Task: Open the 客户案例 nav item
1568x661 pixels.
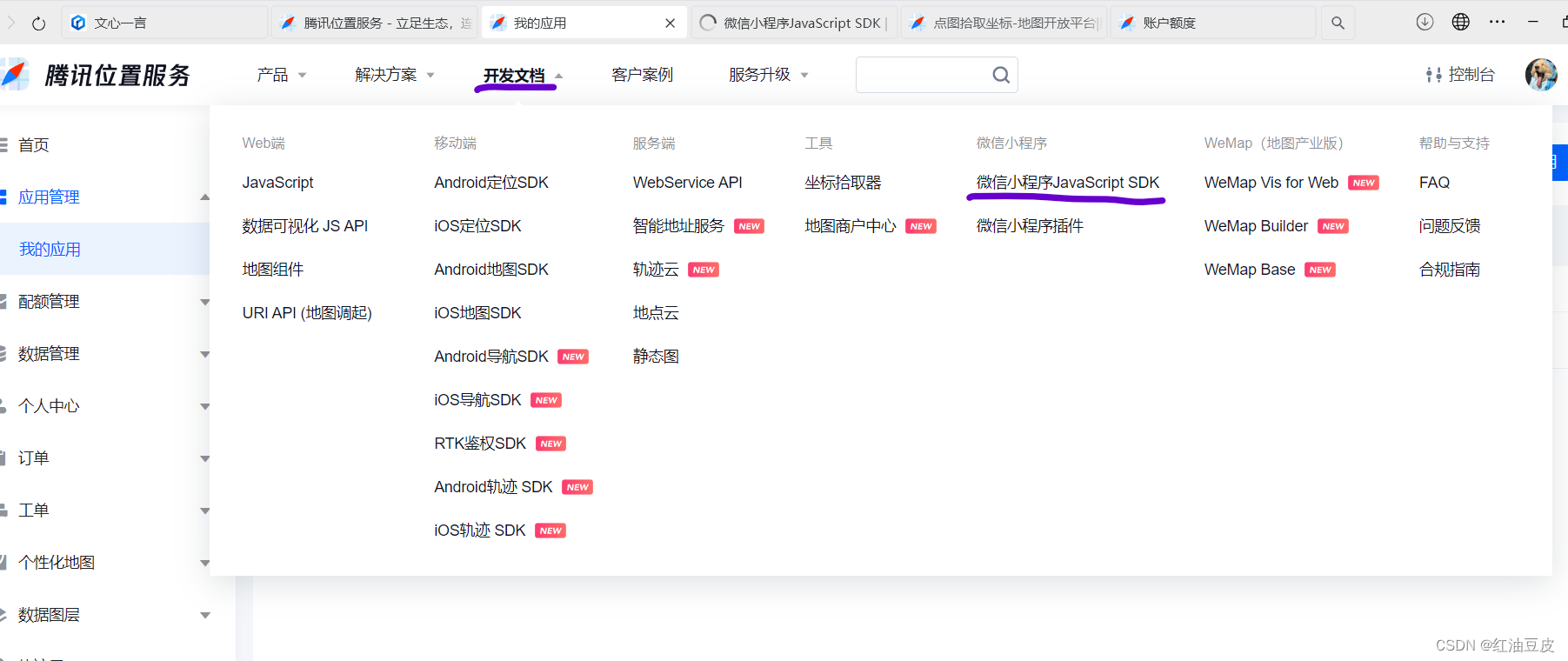Action: click(642, 76)
